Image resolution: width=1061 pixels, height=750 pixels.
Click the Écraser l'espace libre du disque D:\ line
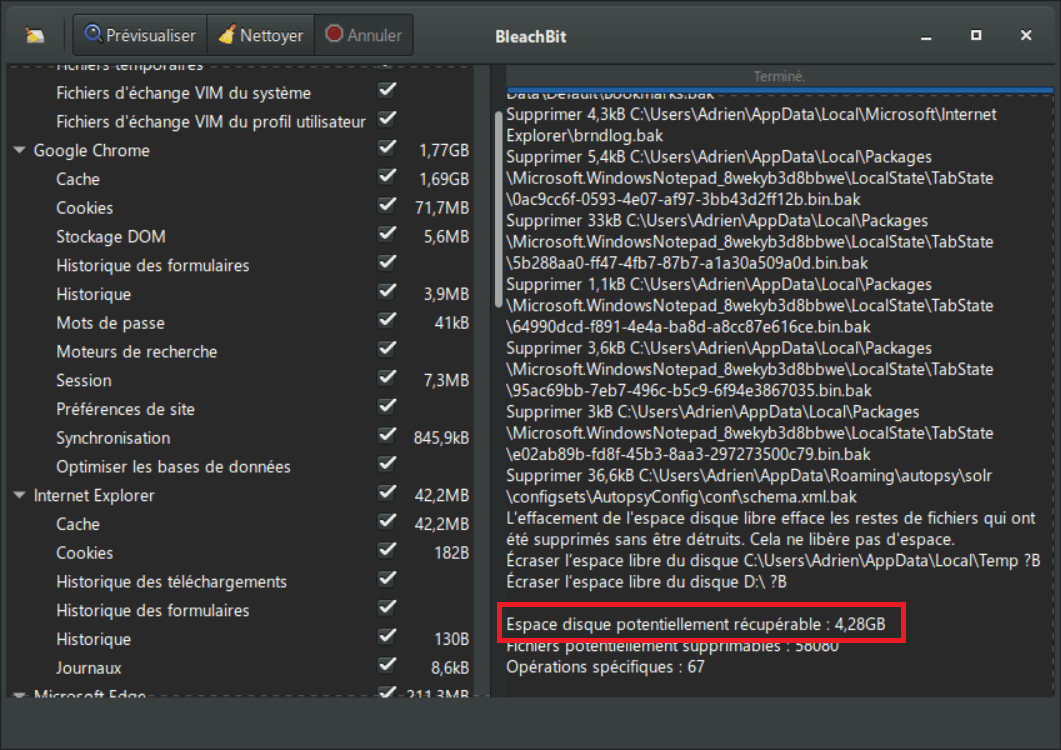(x=646, y=582)
